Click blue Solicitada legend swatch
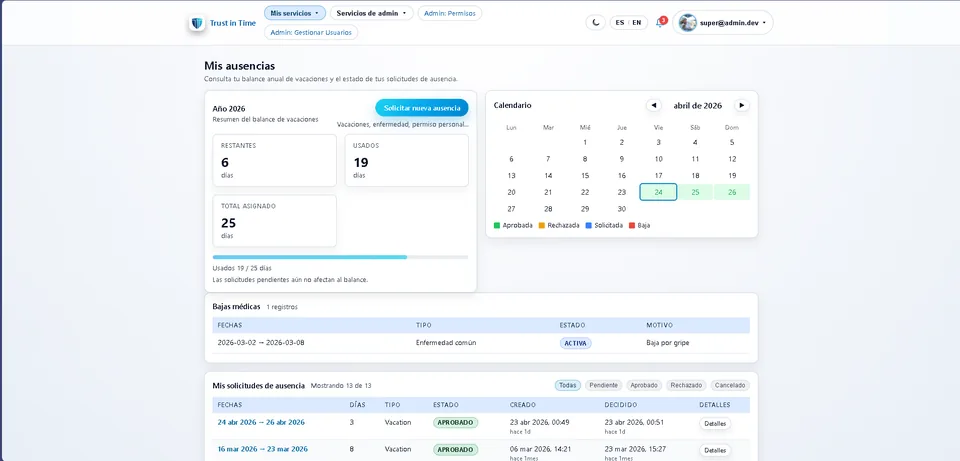This screenshot has width=960, height=461. tap(588, 225)
